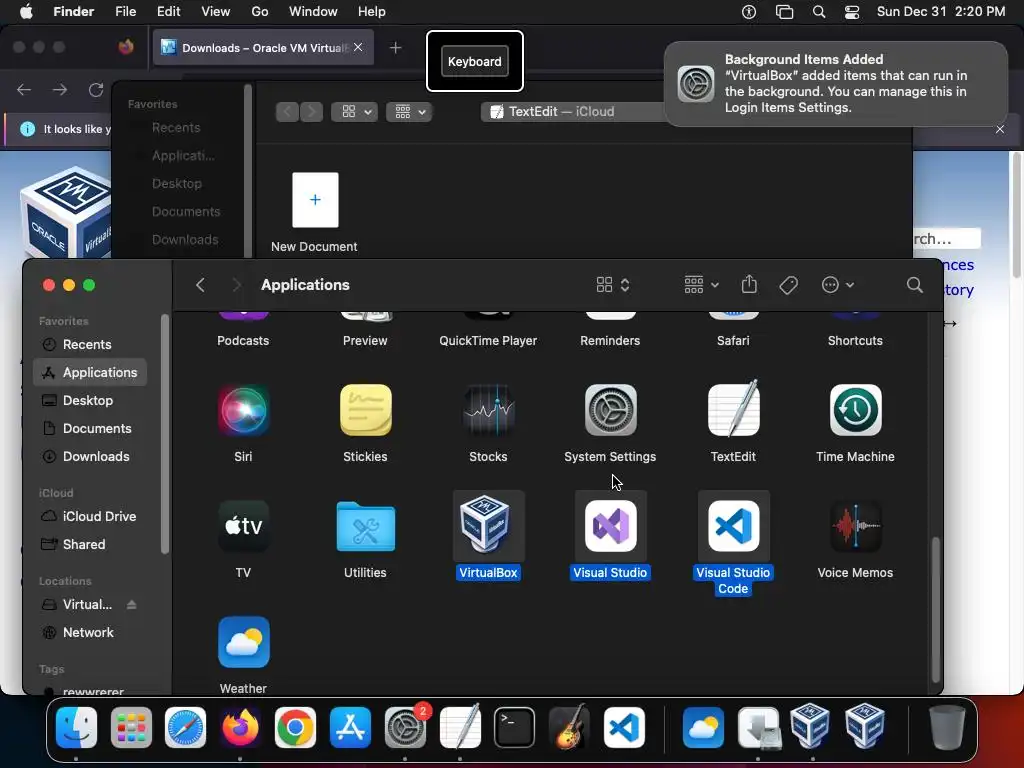Dismiss the Firefox info bar with X
The width and height of the screenshot is (1024, 768).
tap(1000, 129)
